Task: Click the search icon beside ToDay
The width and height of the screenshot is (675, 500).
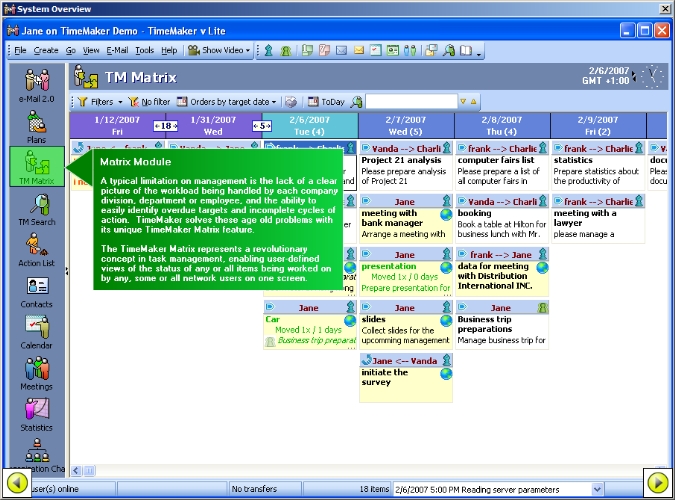Action: point(356,102)
